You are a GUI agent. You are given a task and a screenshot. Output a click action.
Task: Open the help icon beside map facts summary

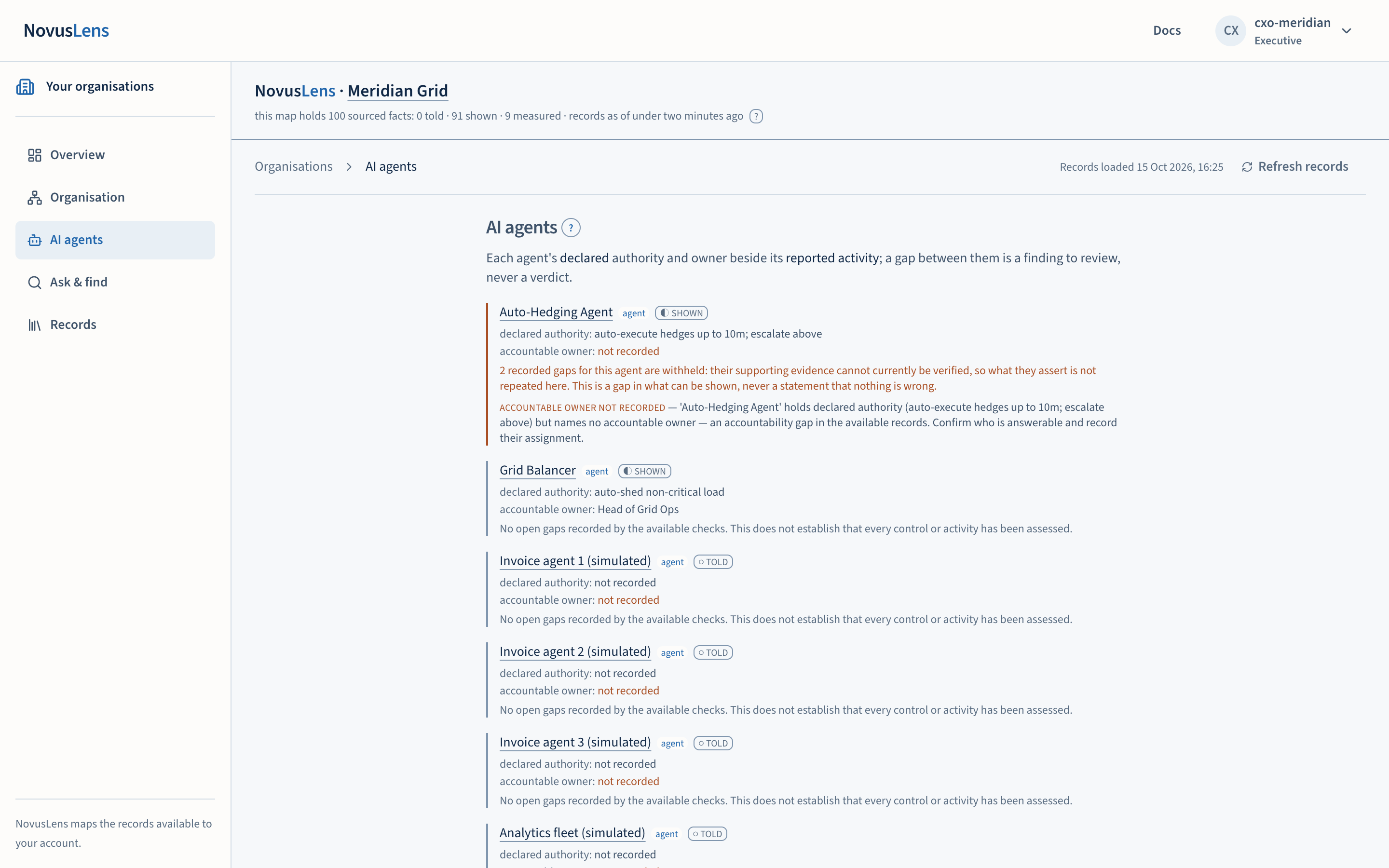[756, 116]
